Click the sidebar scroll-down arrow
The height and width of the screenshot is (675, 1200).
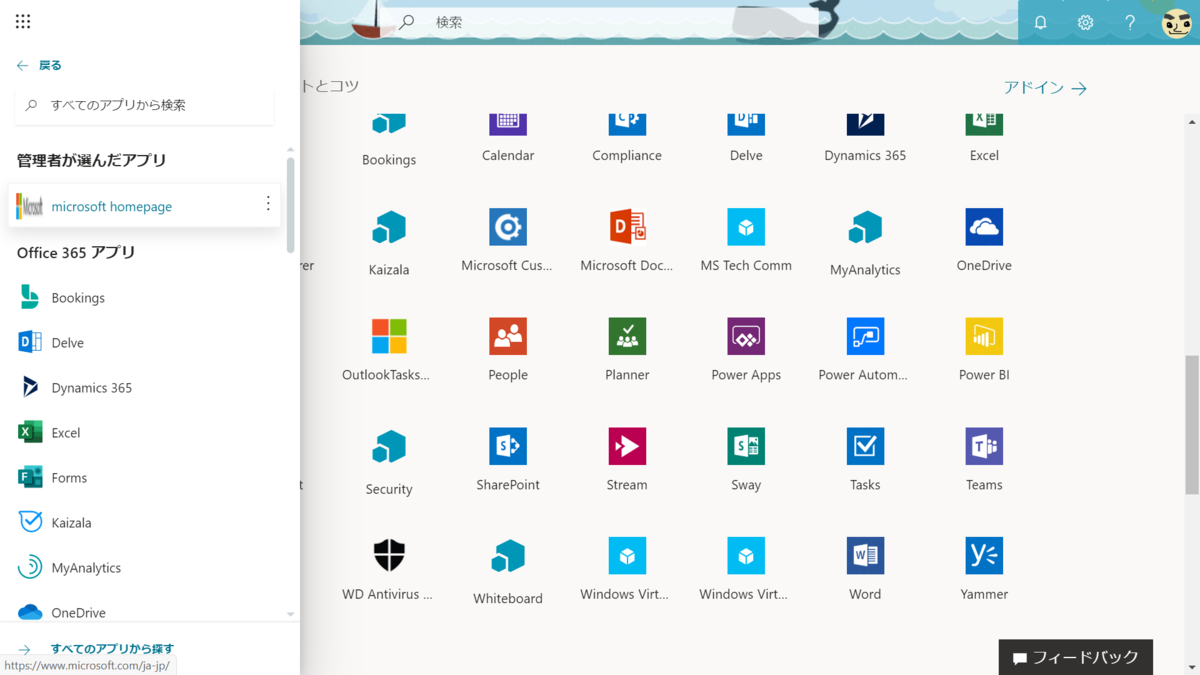tap(291, 614)
